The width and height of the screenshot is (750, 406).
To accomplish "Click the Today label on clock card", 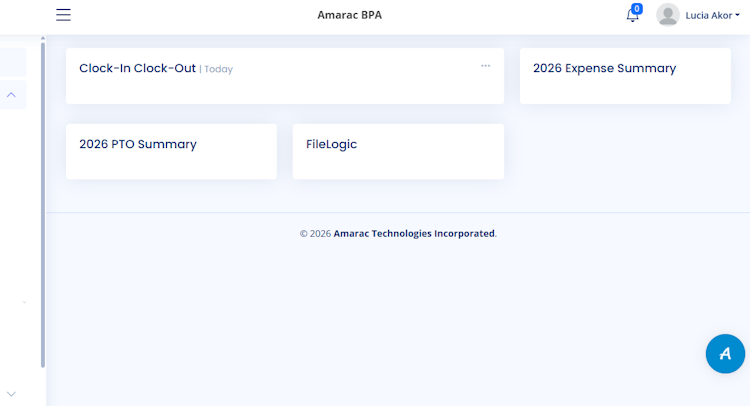I will tap(218, 70).
